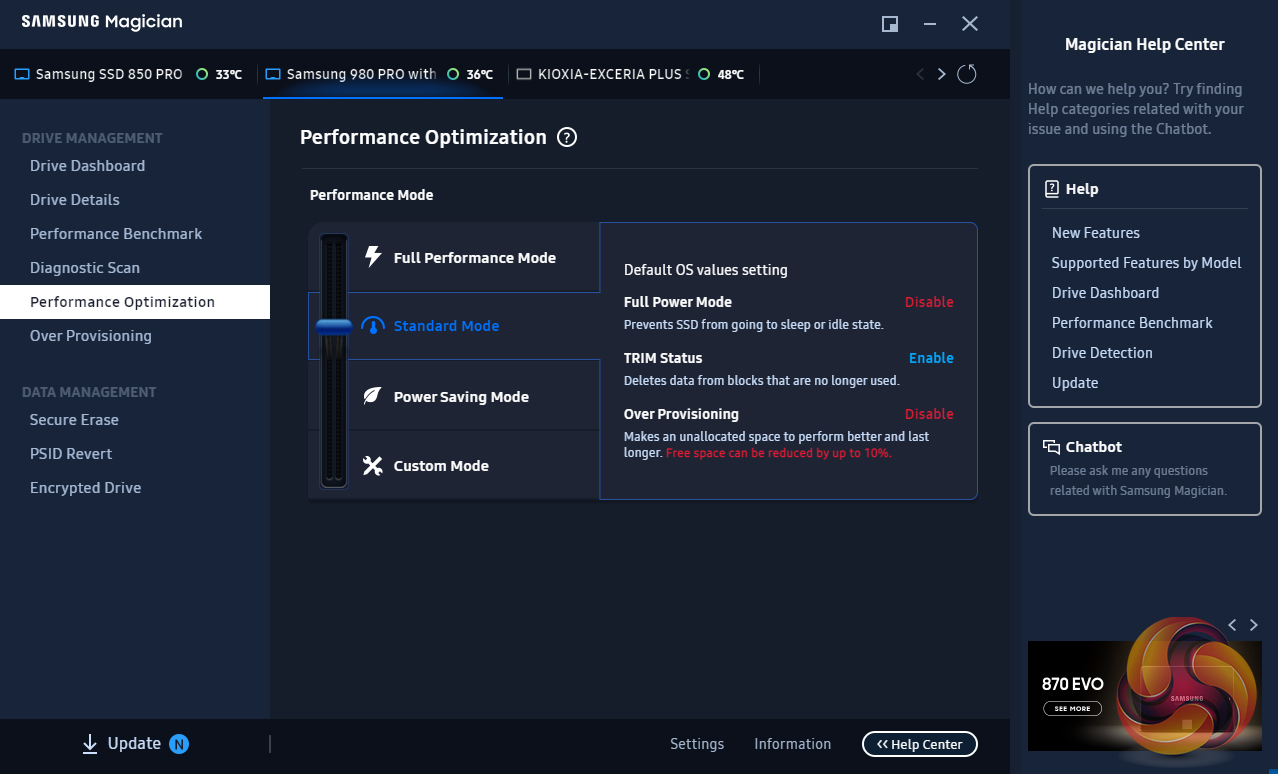Open Drive Dashboard help topic
This screenshot has height=774, width=1278.
click(1105, 293)
